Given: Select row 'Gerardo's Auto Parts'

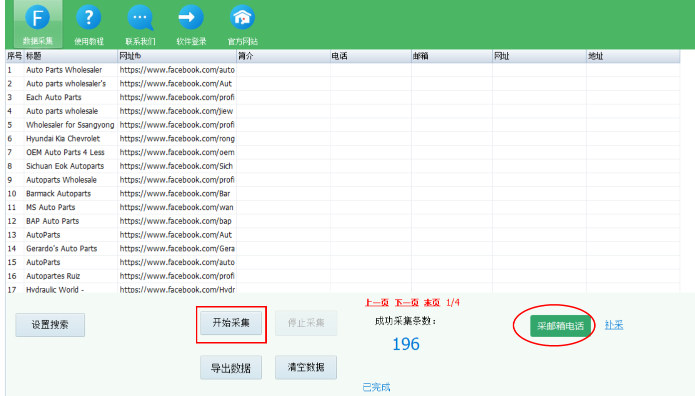Looking at the screenshot, I should [x=343, y=248].
